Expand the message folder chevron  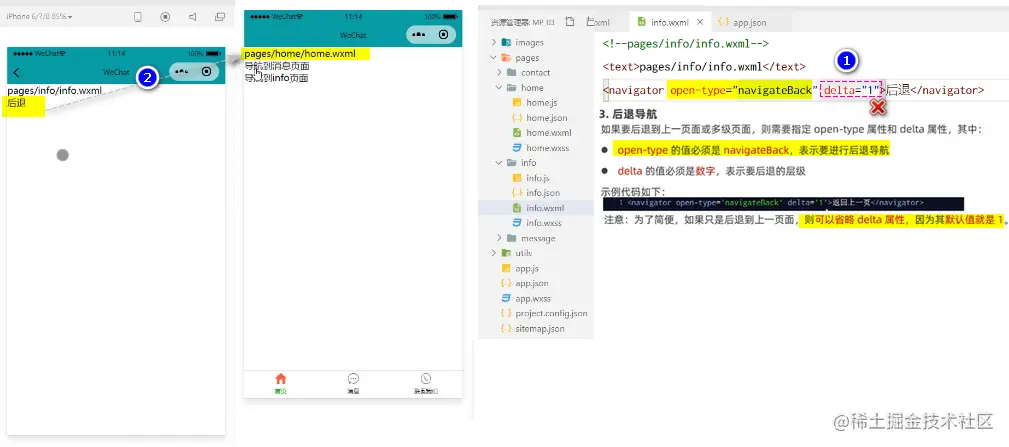[x=499, y=238]
